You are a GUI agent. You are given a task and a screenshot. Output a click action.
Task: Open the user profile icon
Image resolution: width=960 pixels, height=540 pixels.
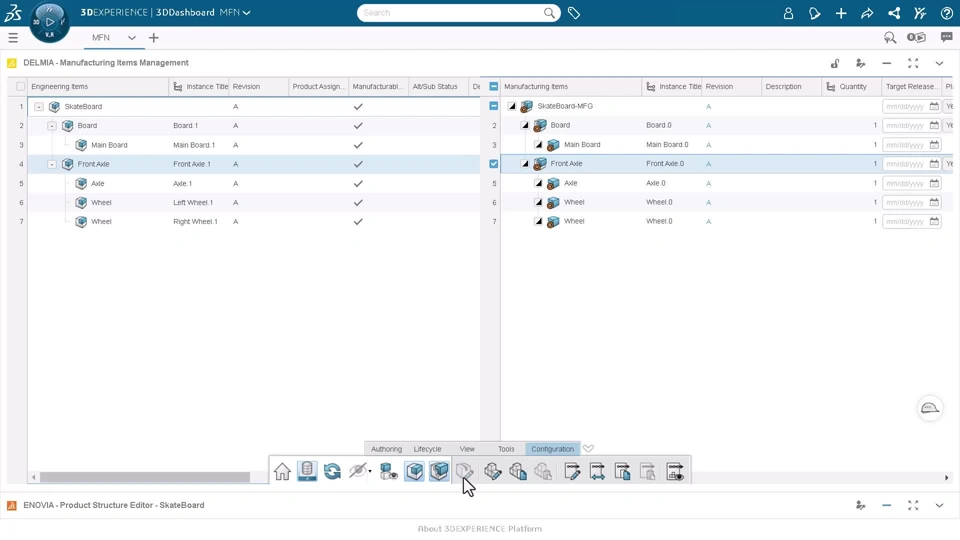(788, 13)
